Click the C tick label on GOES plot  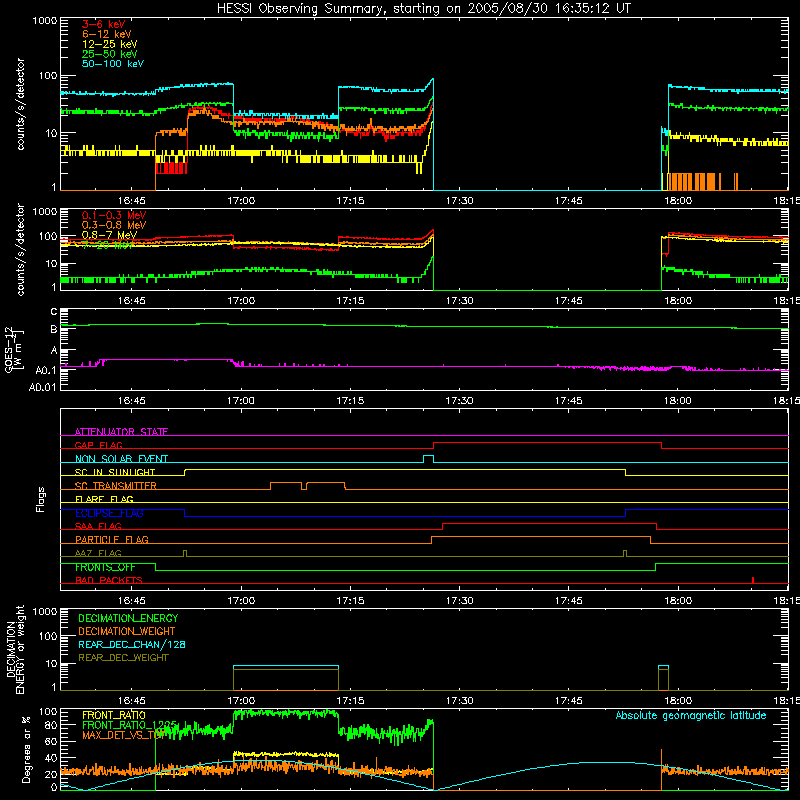click(x=54, y=312)
